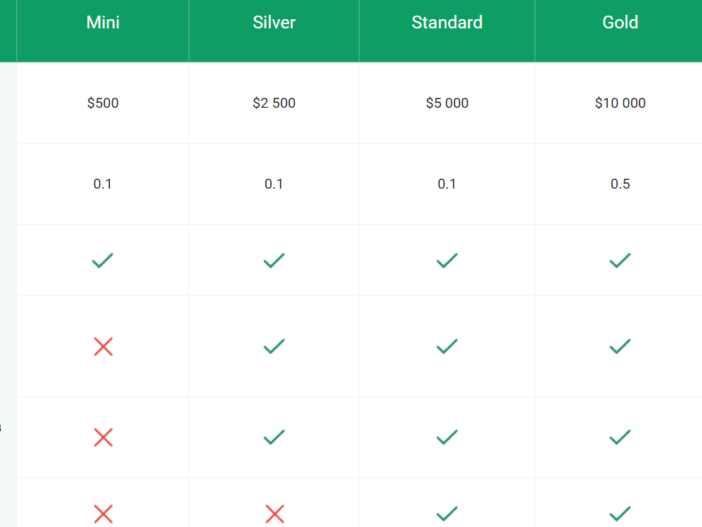Click the first green checkmark under Gold
Screen dimensions: 702x527
[620, 260]
